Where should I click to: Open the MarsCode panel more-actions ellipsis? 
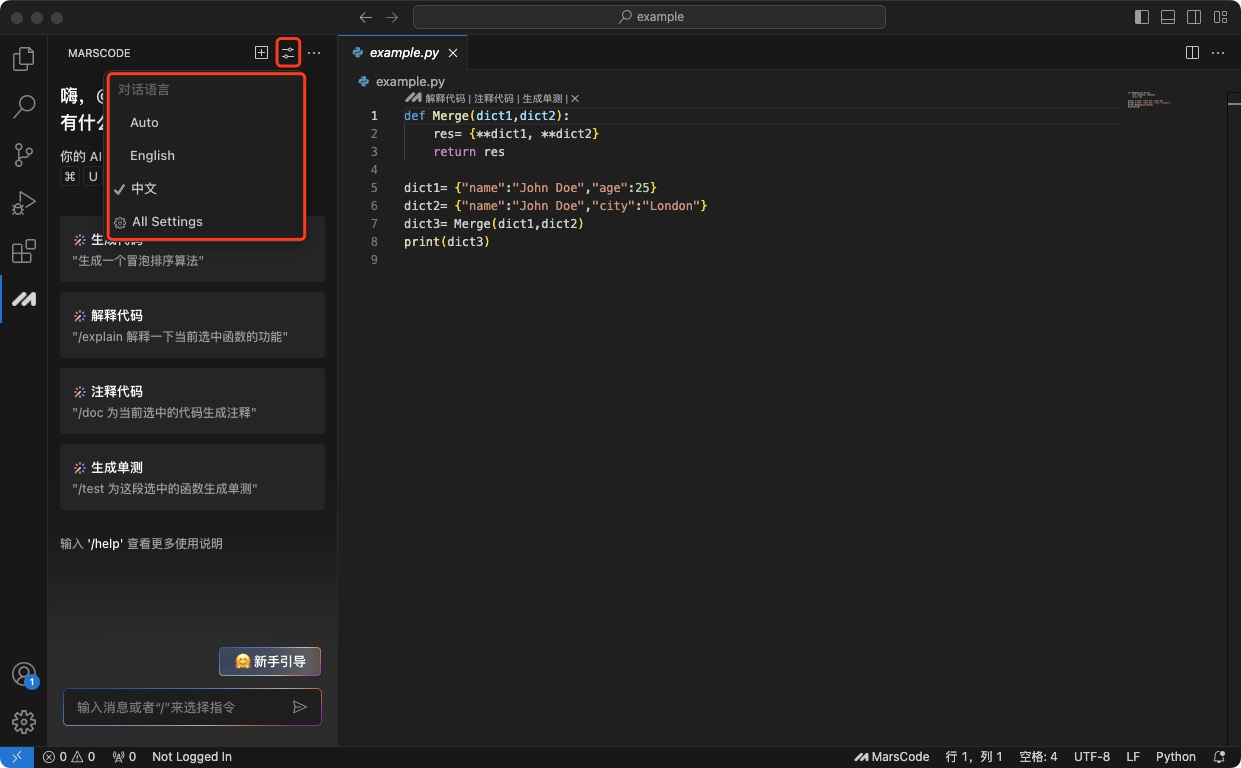click(x=314, y=53)
